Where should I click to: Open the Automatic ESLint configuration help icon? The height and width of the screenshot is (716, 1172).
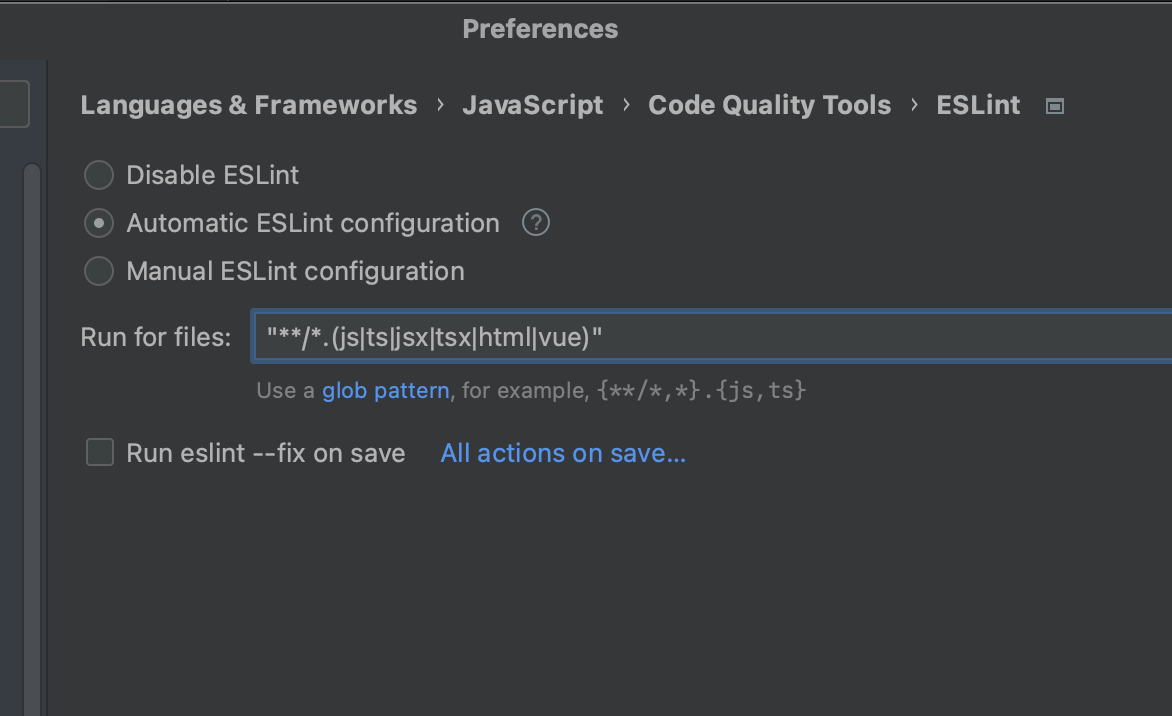(x=536, y=223)
